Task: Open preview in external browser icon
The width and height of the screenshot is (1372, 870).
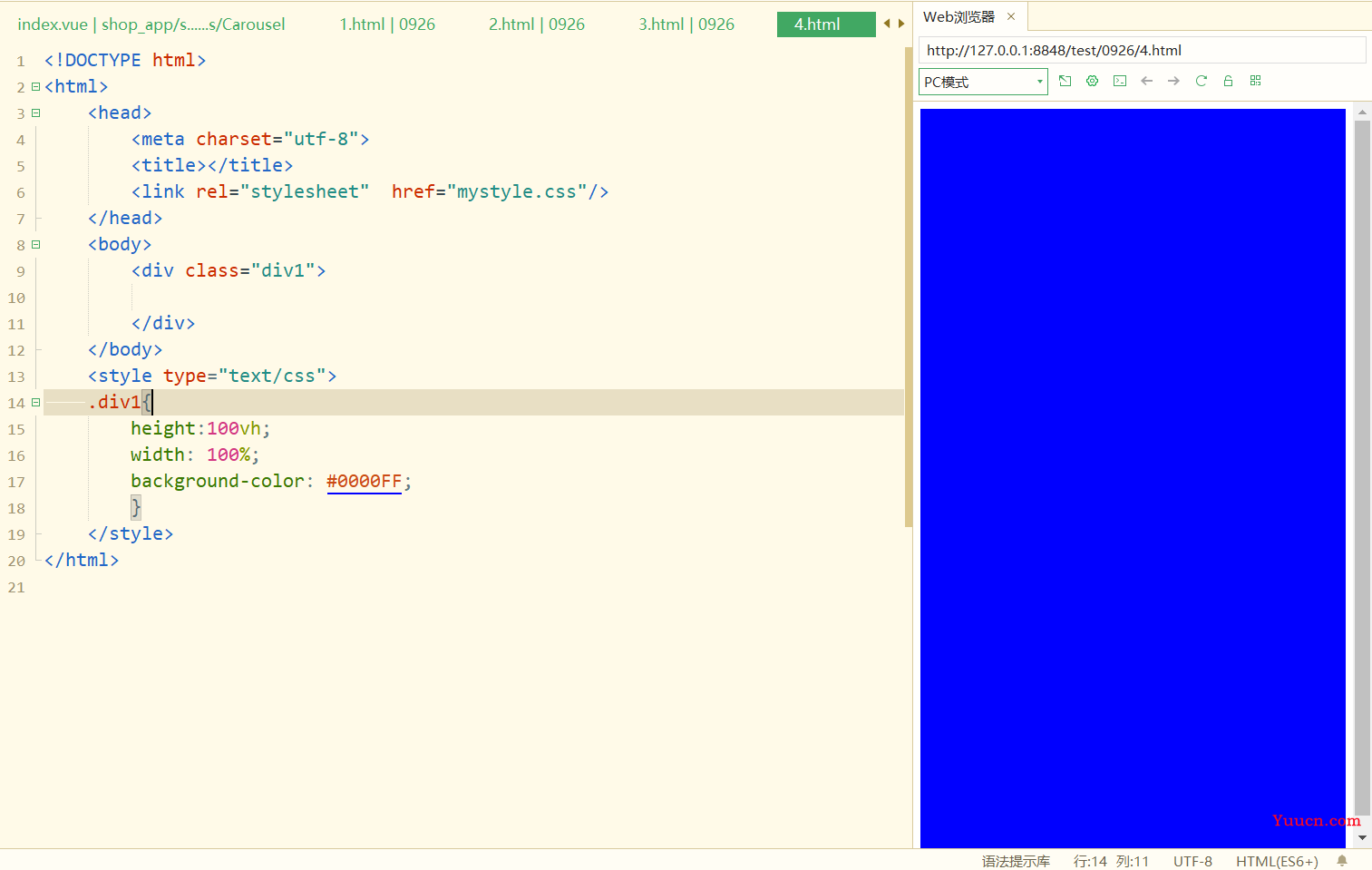Action: 1065,81
